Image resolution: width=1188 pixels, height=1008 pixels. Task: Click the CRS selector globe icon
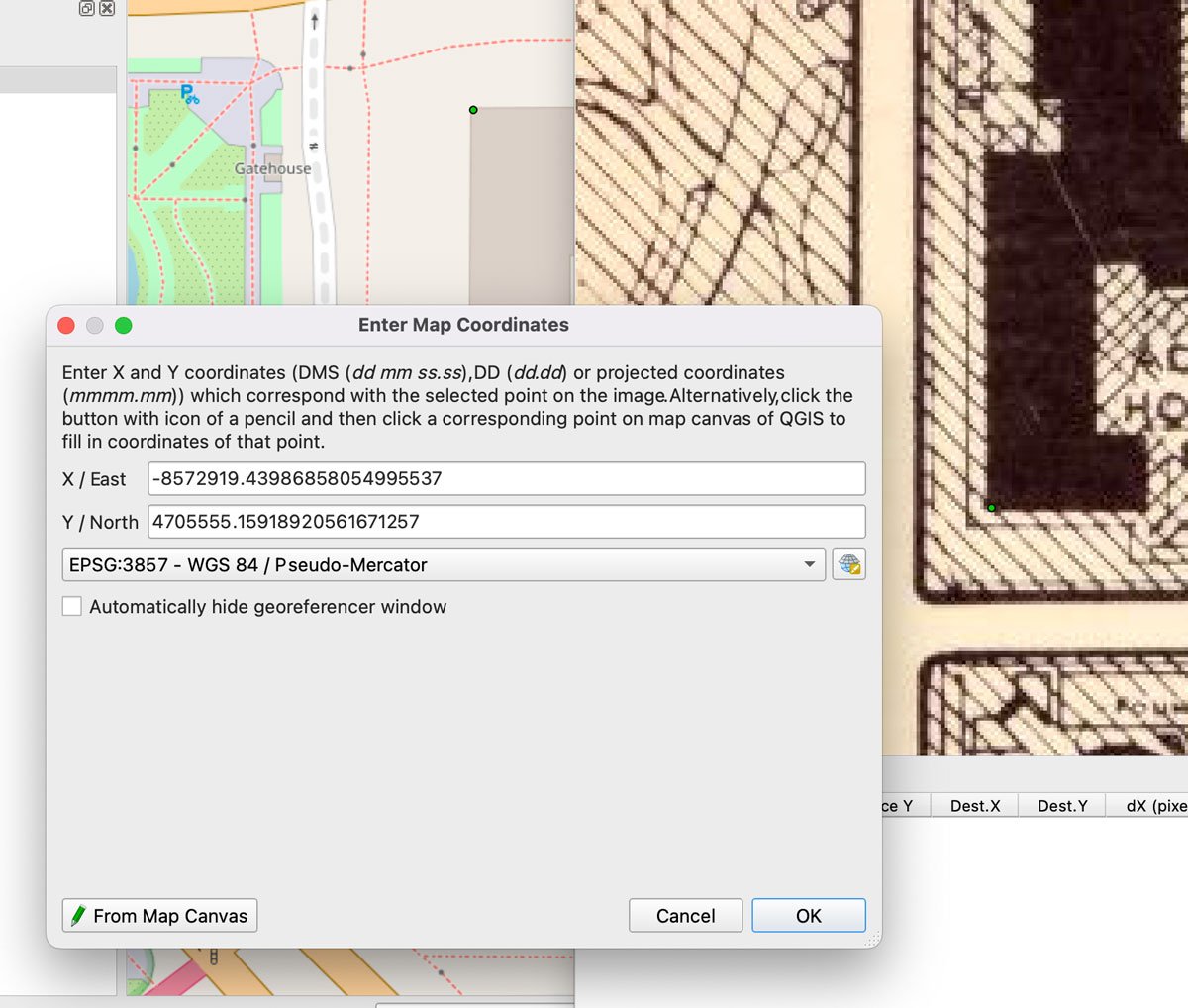click(x=849, y=564)
